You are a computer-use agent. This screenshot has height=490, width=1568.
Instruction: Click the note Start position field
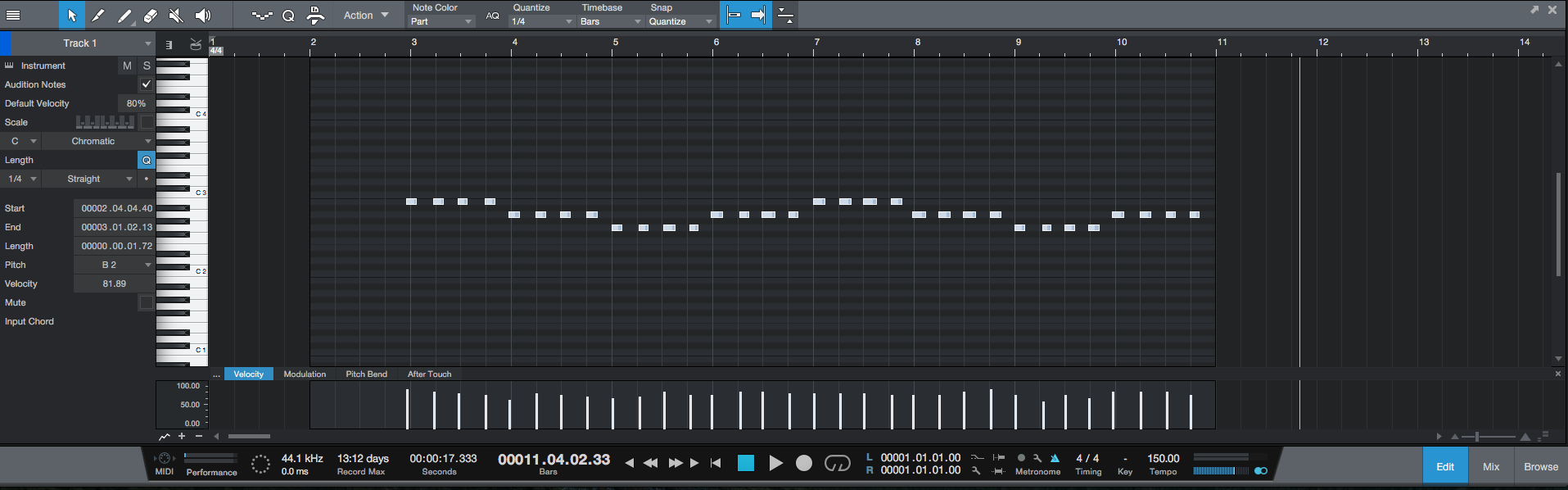pos(115,208)
